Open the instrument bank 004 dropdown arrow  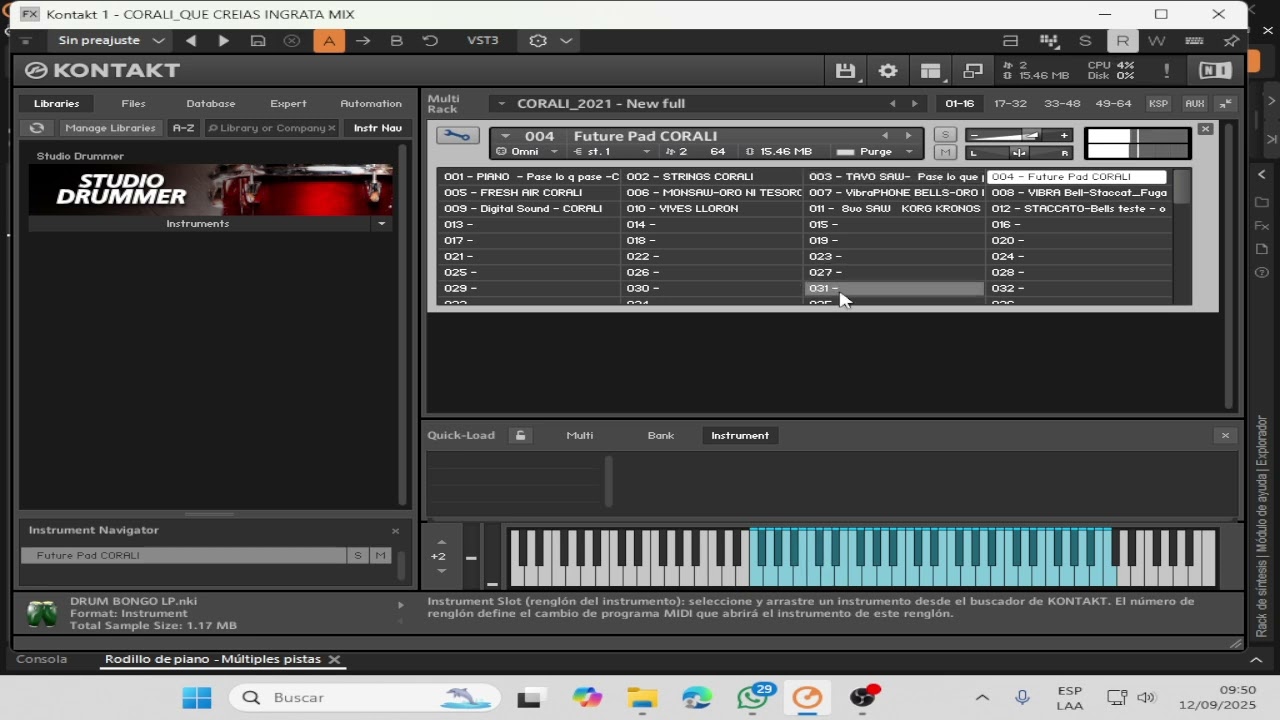click(506, 136)
